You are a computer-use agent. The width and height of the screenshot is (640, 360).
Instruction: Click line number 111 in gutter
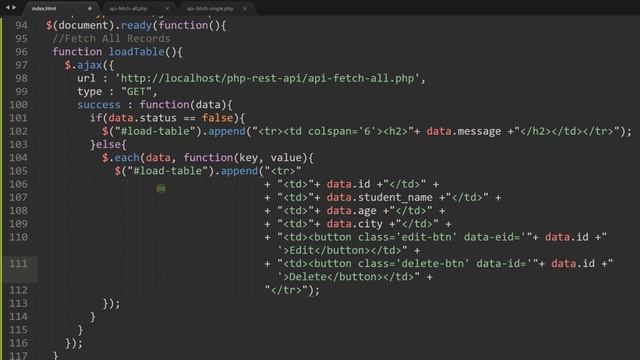point(18,263)
